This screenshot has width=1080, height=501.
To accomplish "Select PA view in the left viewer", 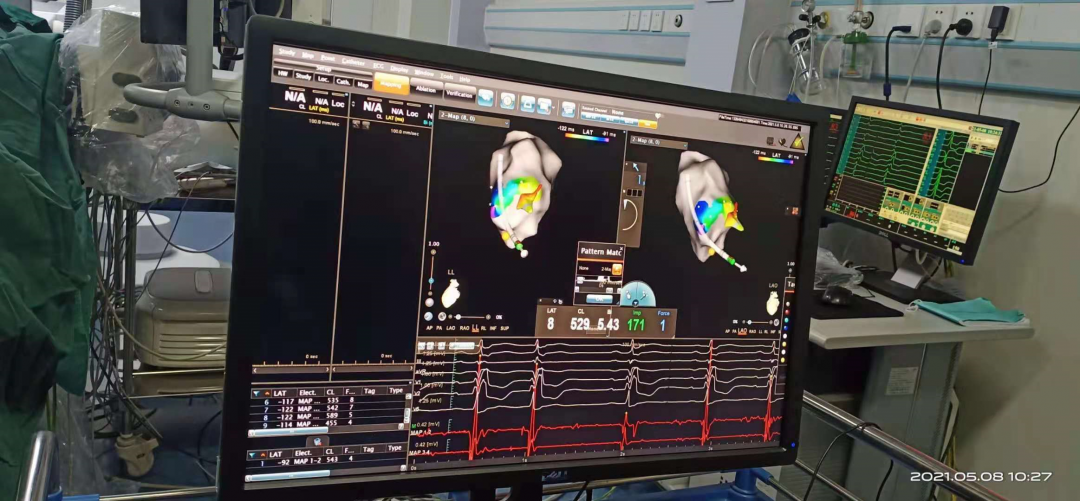I will pos(439,328).
